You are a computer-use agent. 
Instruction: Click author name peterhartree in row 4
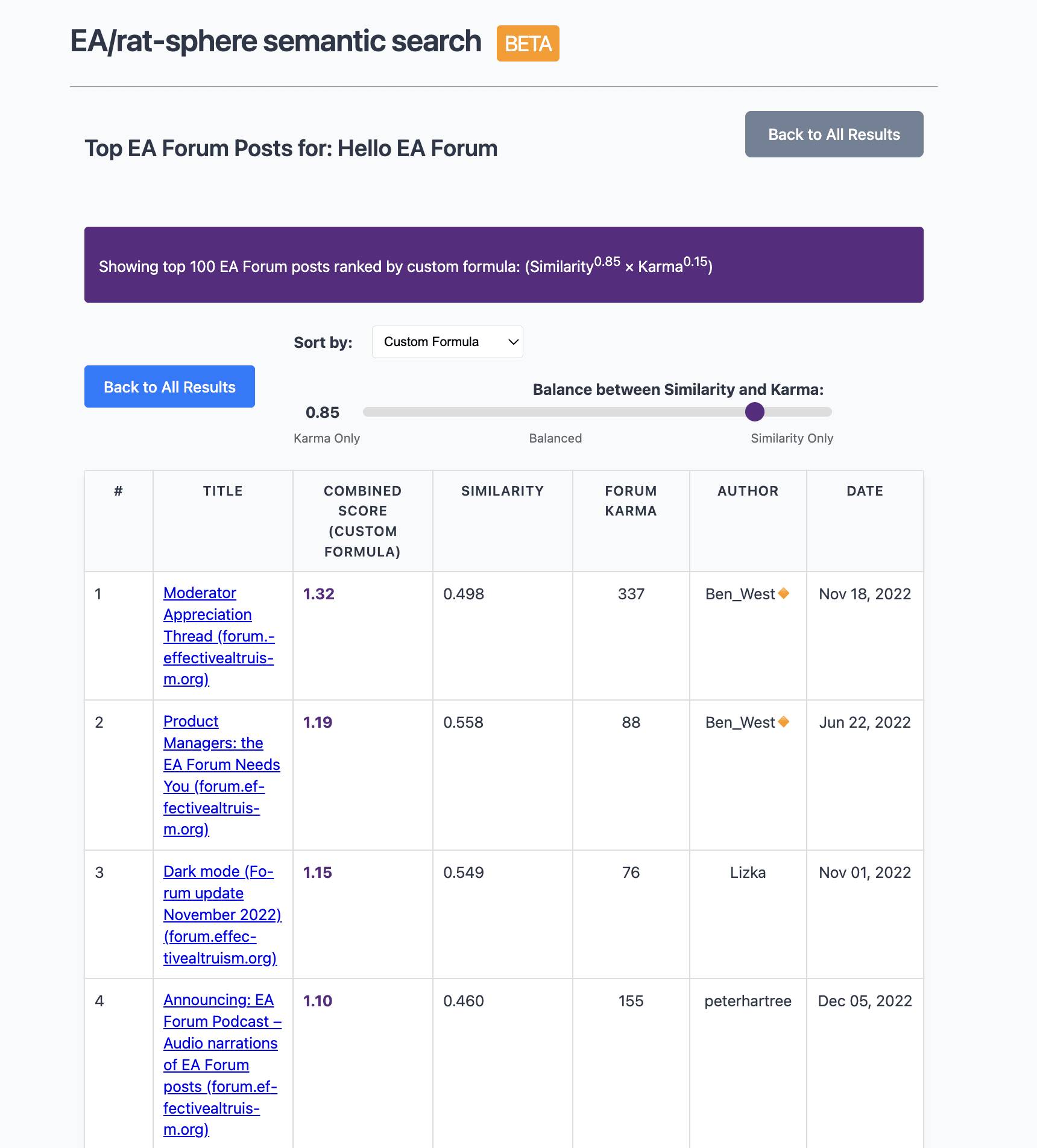pyautogui.click(x=748, y=1001)
